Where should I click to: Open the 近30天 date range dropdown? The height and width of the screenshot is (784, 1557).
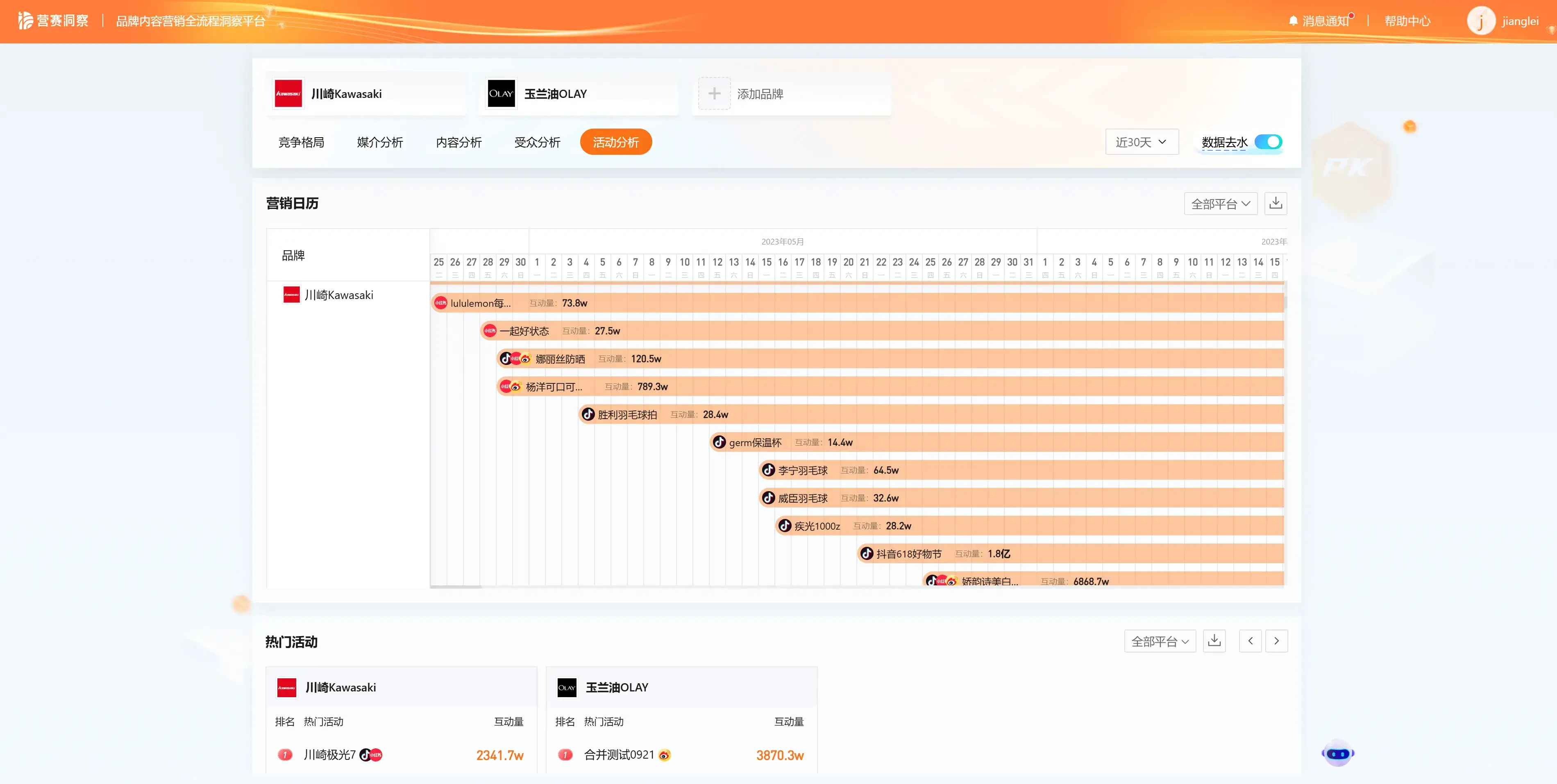(x=1141, y=142)
